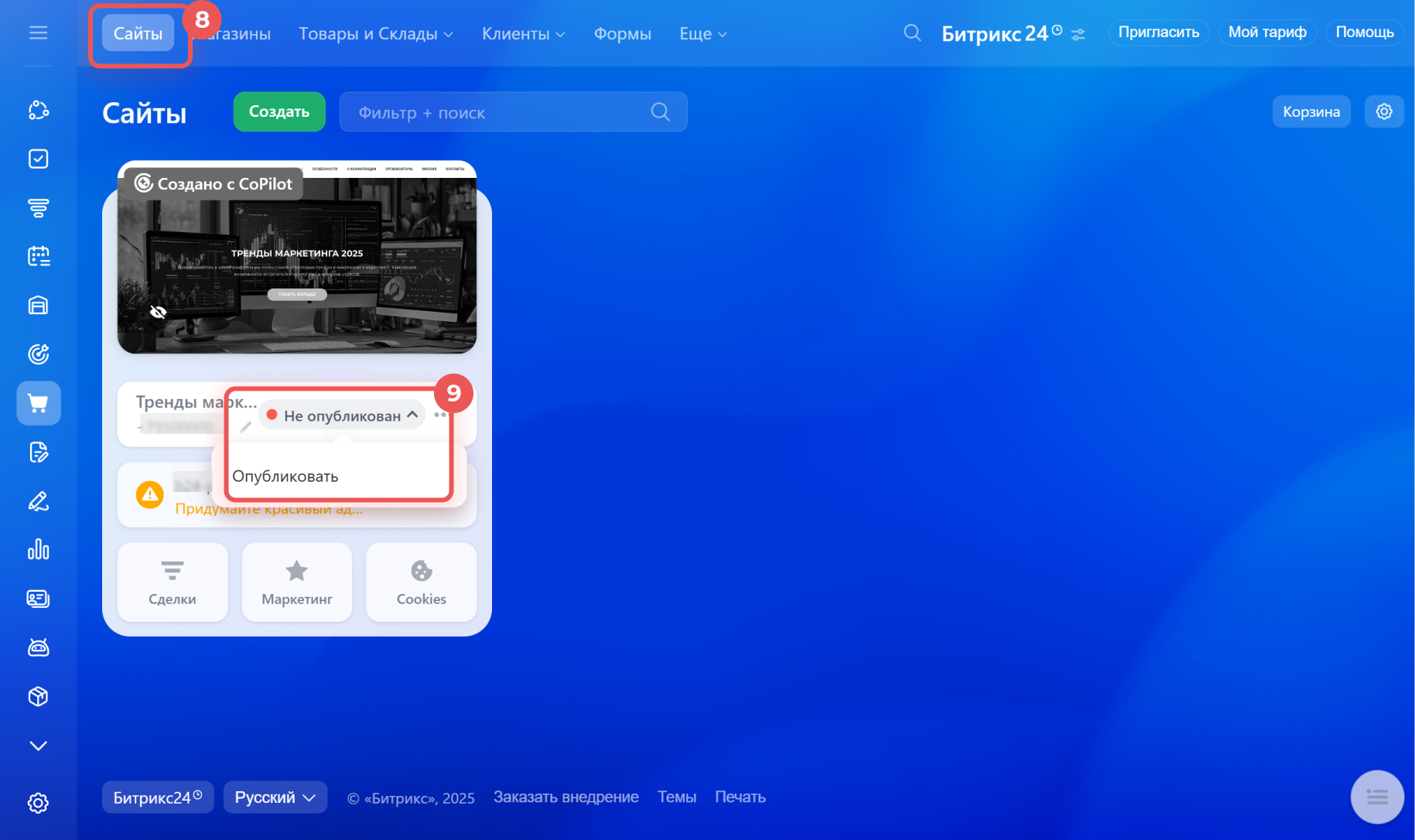This screenshot has width=1415, height=840.
Task: Click the Битрикс 24 logo in header
Action: (1002, 33)
